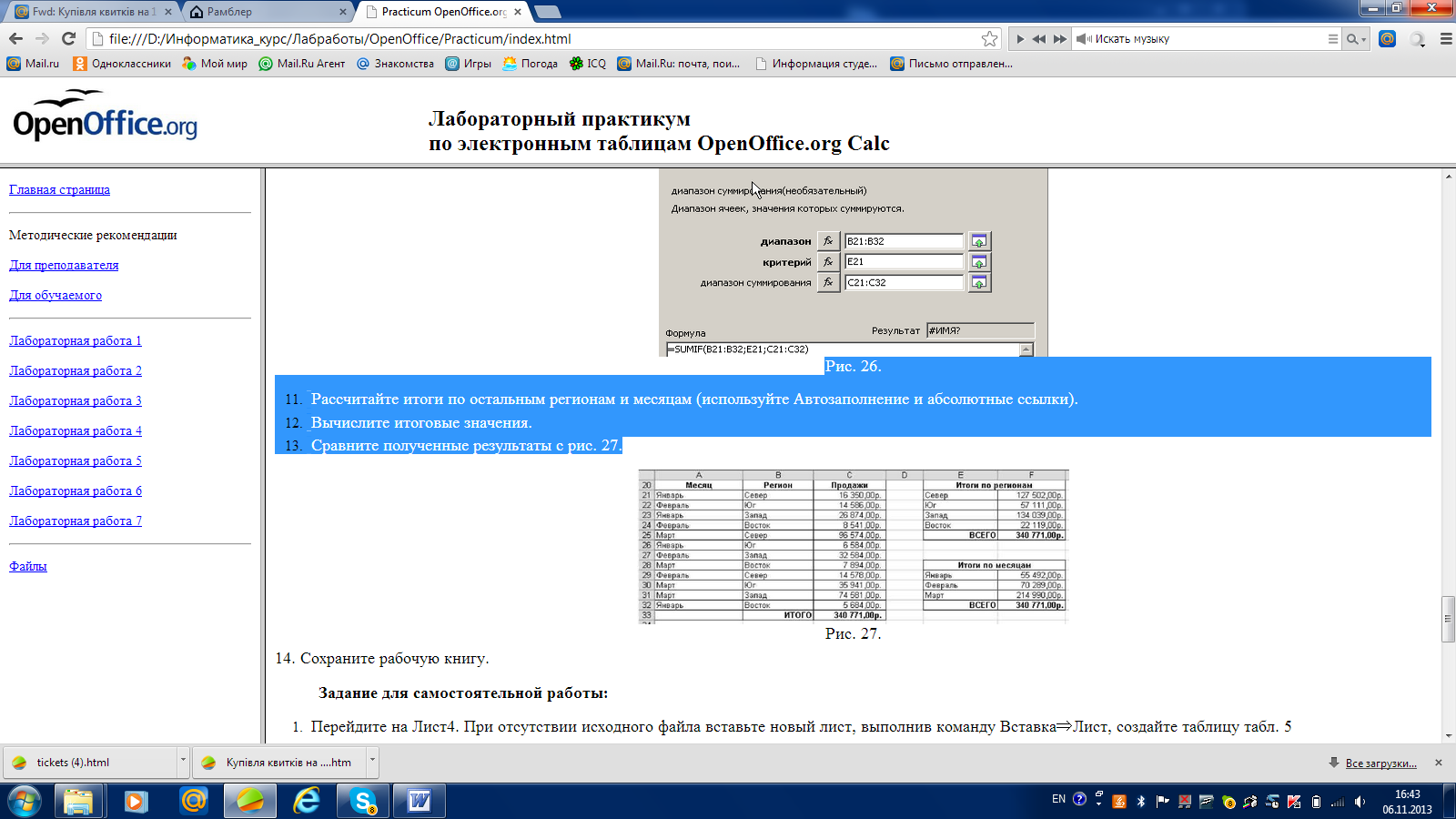Open the Главная страница link
Viewport: 1456px width, 819px height.
(59, 189)
